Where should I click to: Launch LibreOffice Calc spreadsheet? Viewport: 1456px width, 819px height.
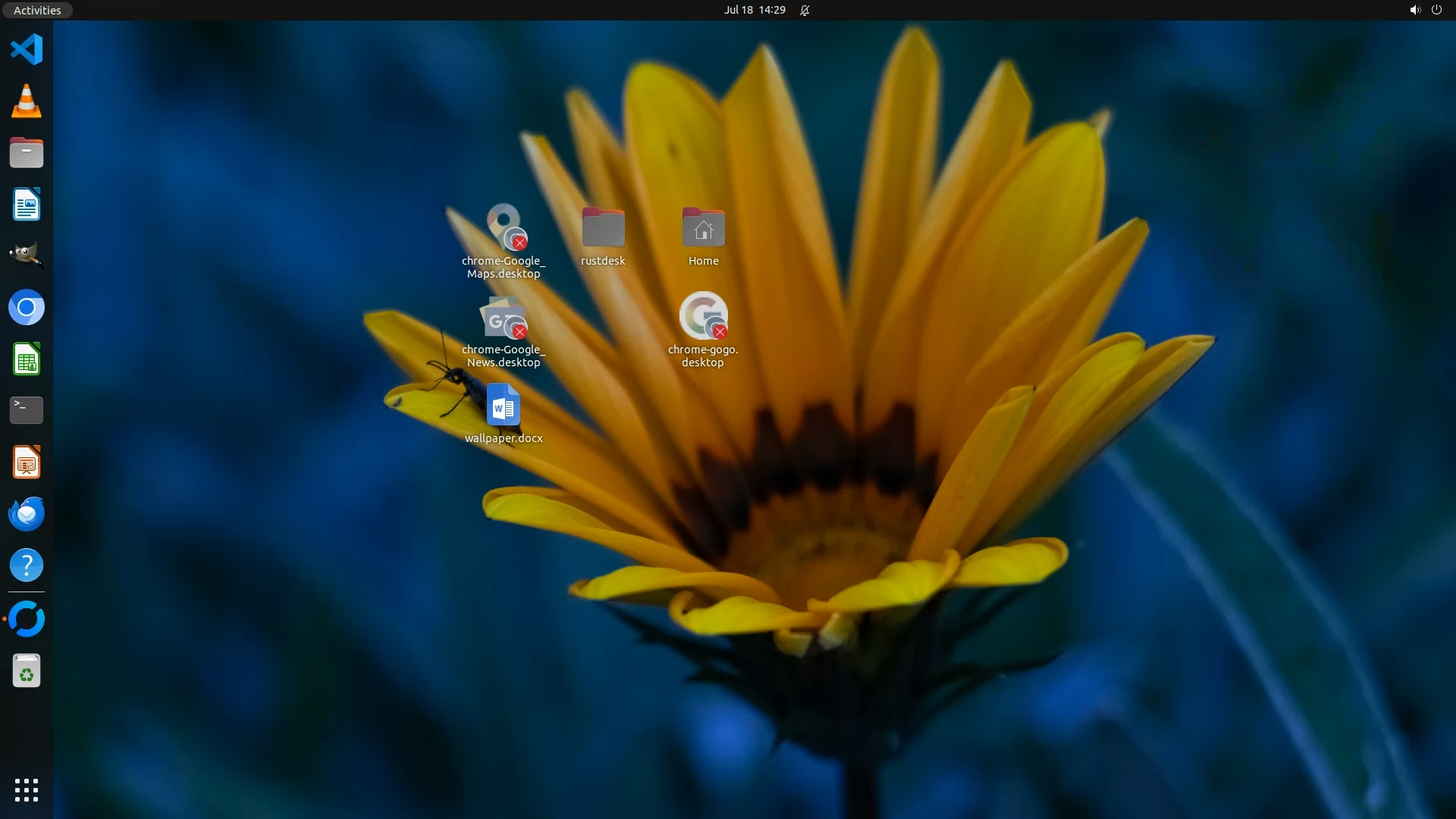pos(27,359)
